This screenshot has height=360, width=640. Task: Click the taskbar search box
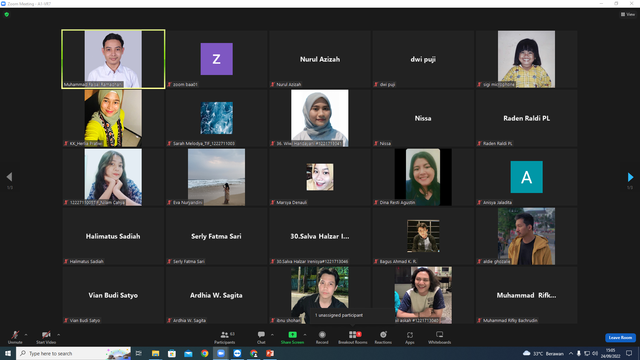click(73, 353)
